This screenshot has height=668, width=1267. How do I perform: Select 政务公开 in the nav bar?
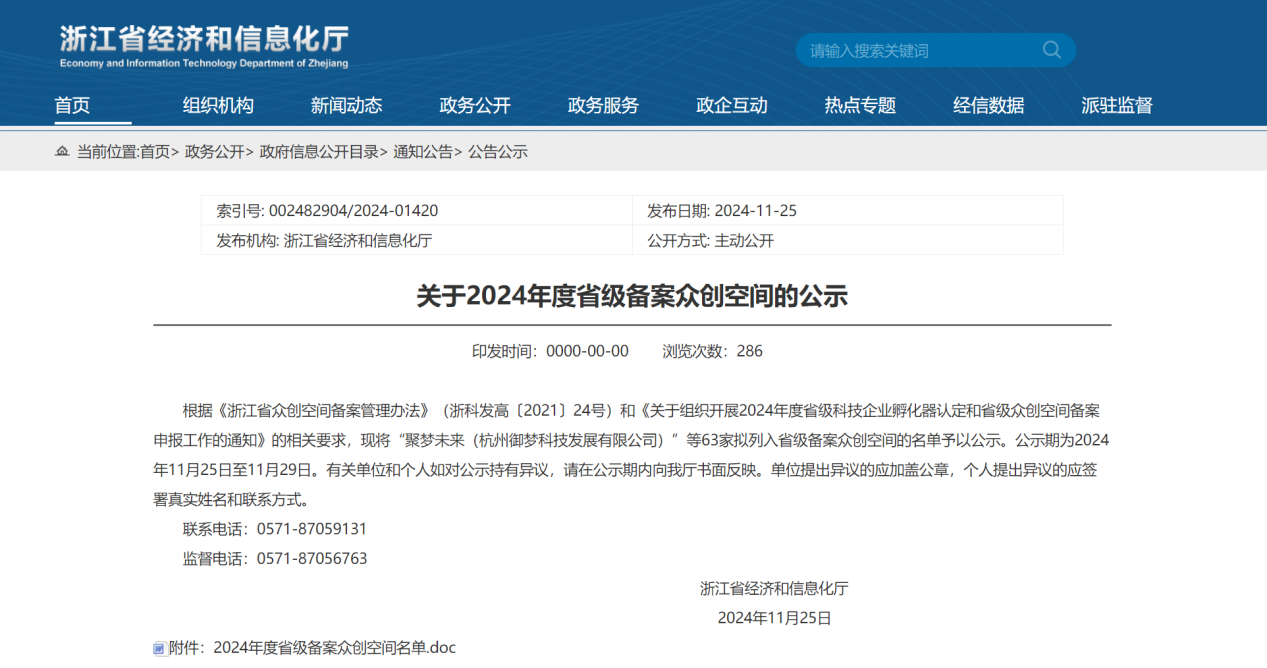click(475, 105)
